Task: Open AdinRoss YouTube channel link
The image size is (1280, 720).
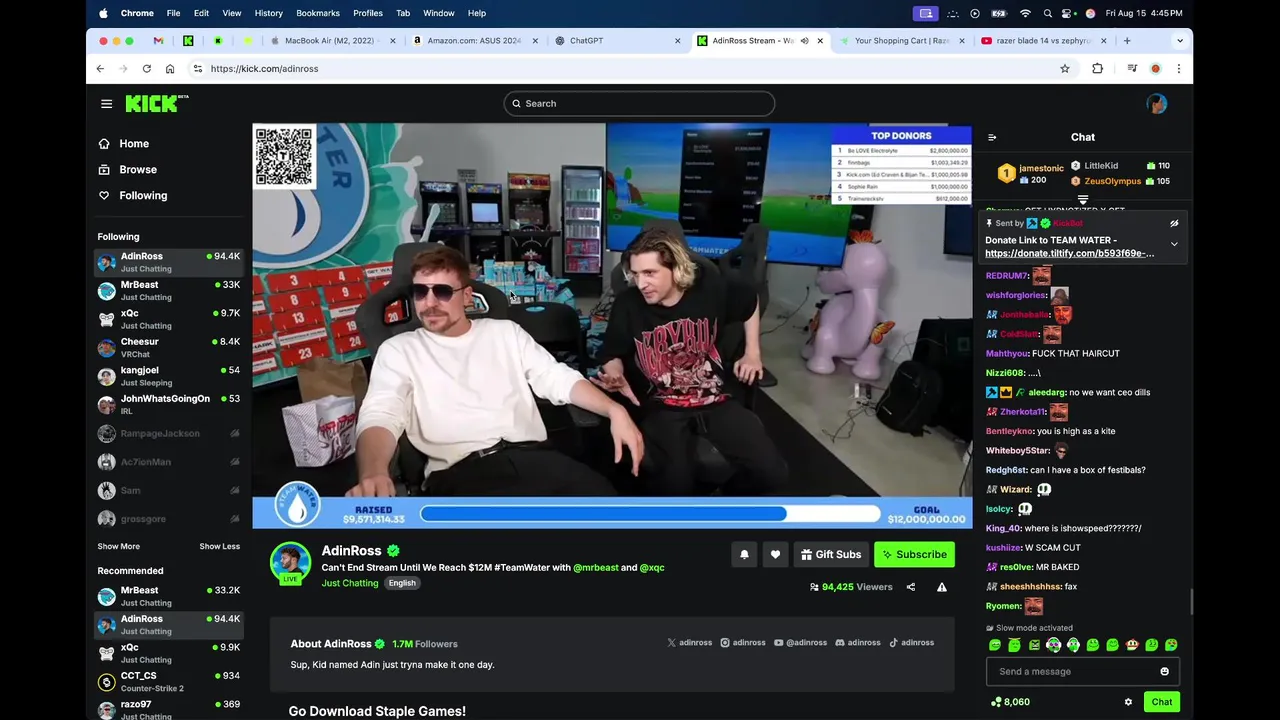Action: tap(800, 643)
